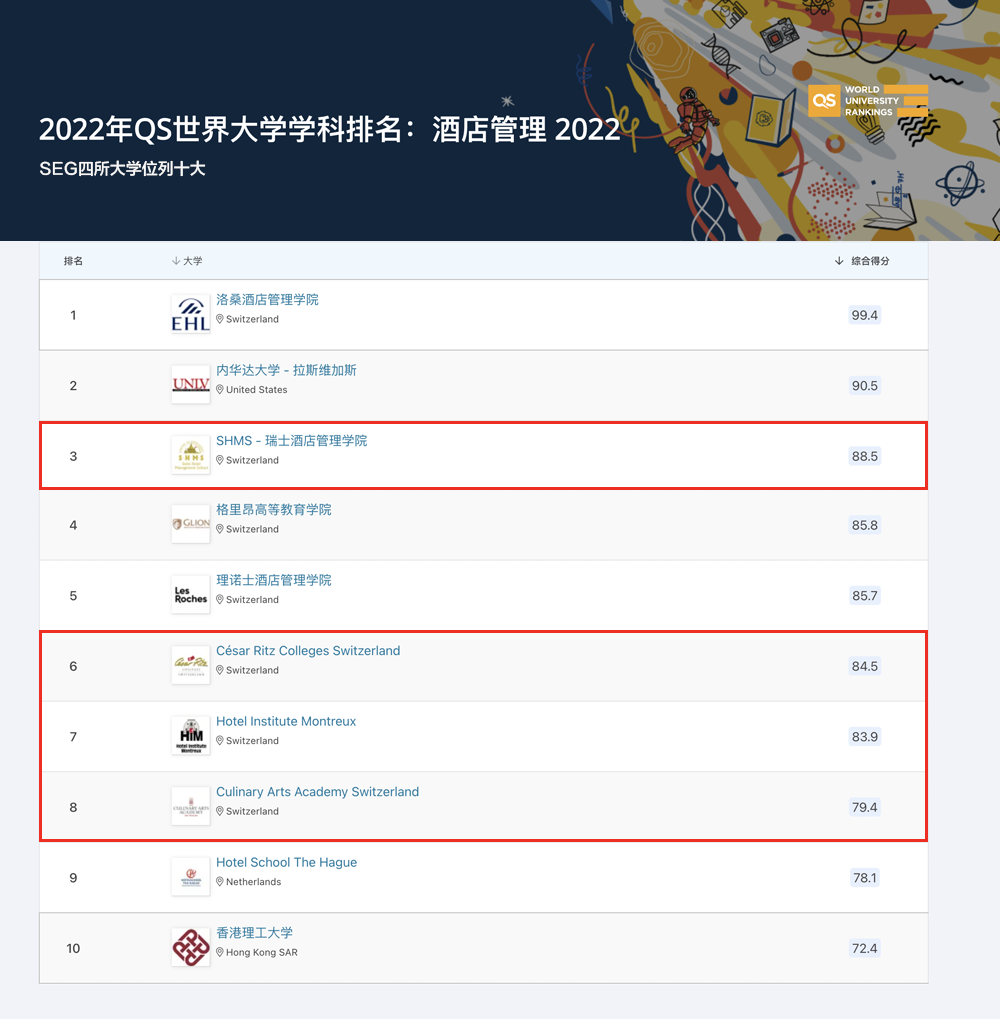1000x1019 pixels.
Task: Click the 85.7 score value
Action: pos(865,595)
